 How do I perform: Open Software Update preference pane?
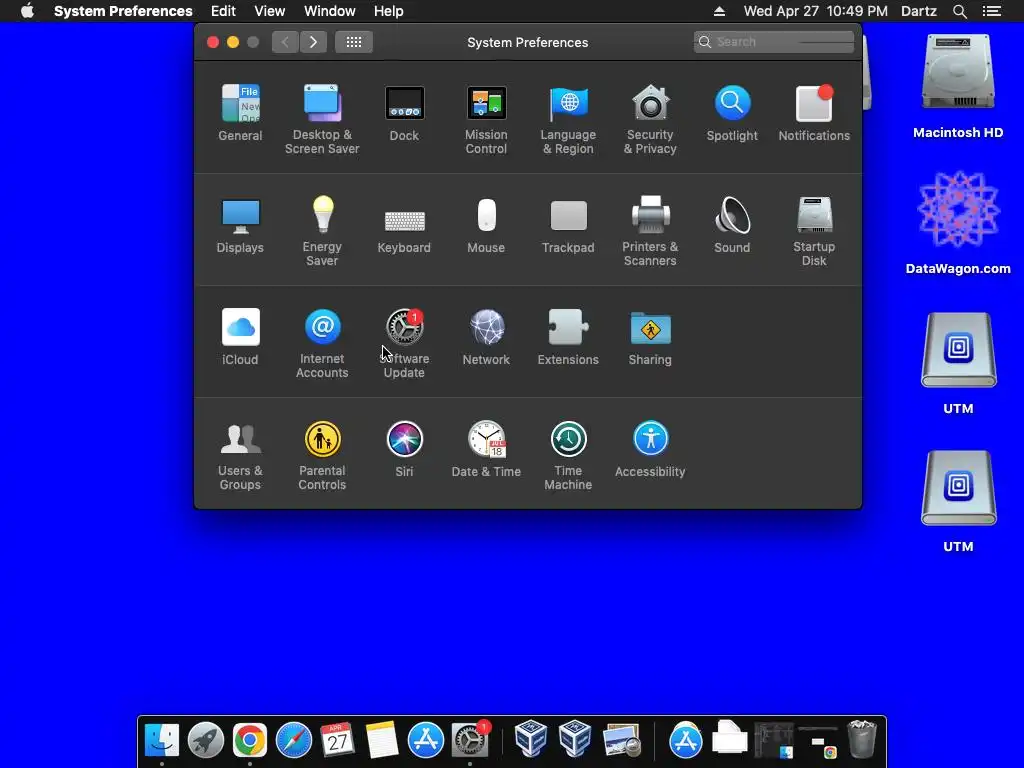[404, 344]
